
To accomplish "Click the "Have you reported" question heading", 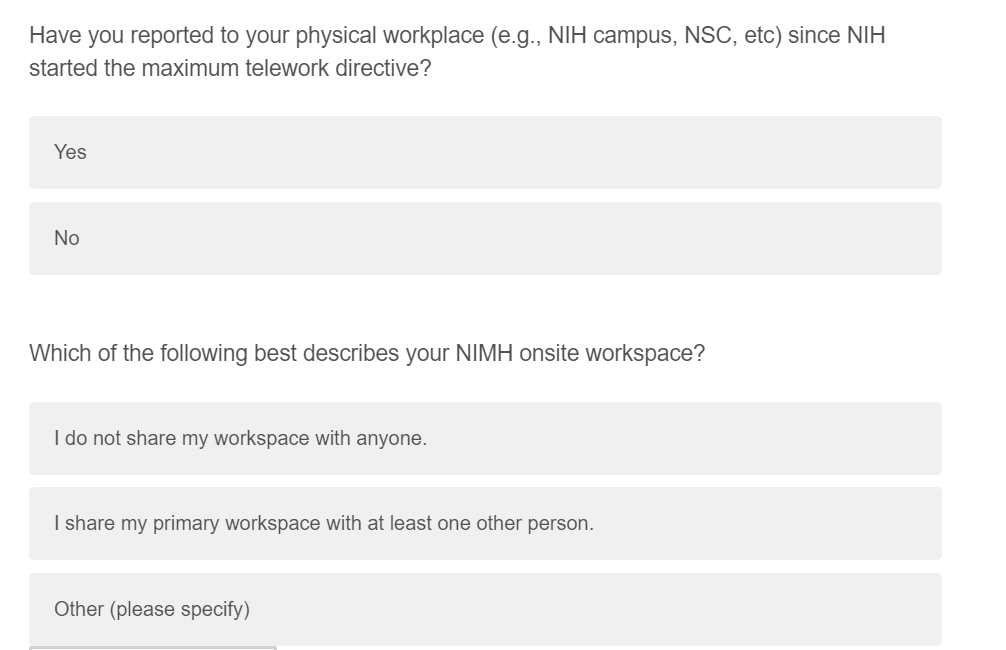I will coord(456,37).
